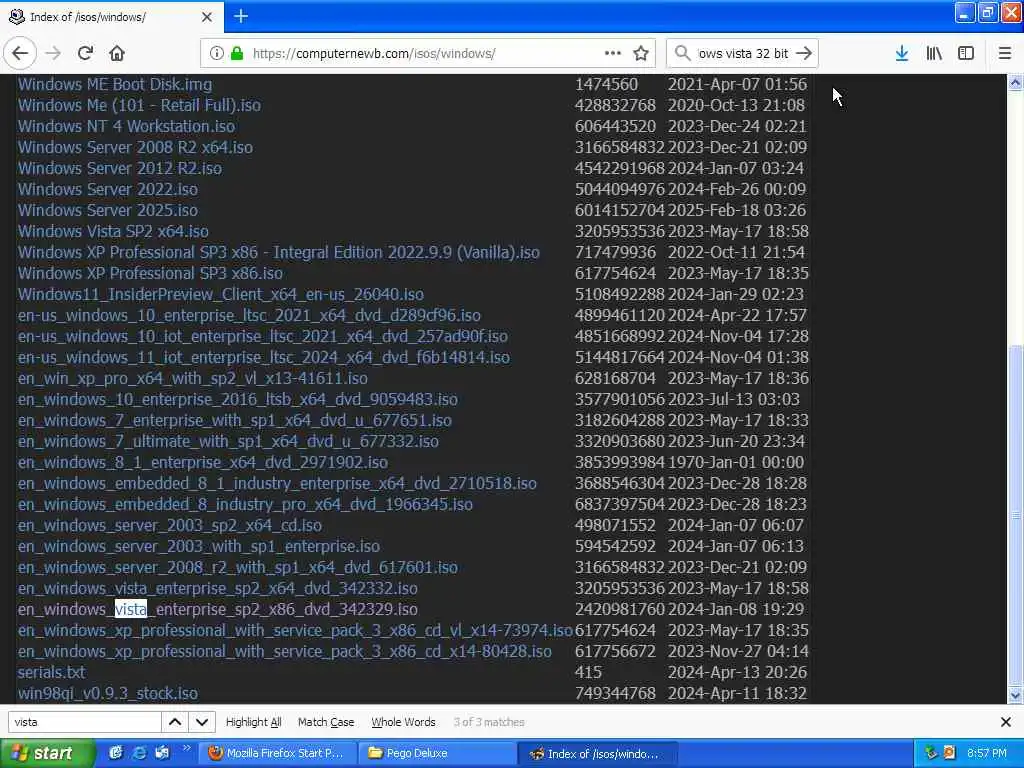Click Windows Me (101 - Retail Full).iso link
This screenshot has height=768, width=1024.
pyautogui.click(x=139, y=105)
